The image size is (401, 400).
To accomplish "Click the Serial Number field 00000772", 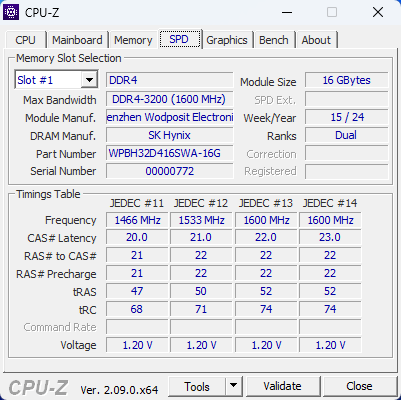I will point(170,171).
